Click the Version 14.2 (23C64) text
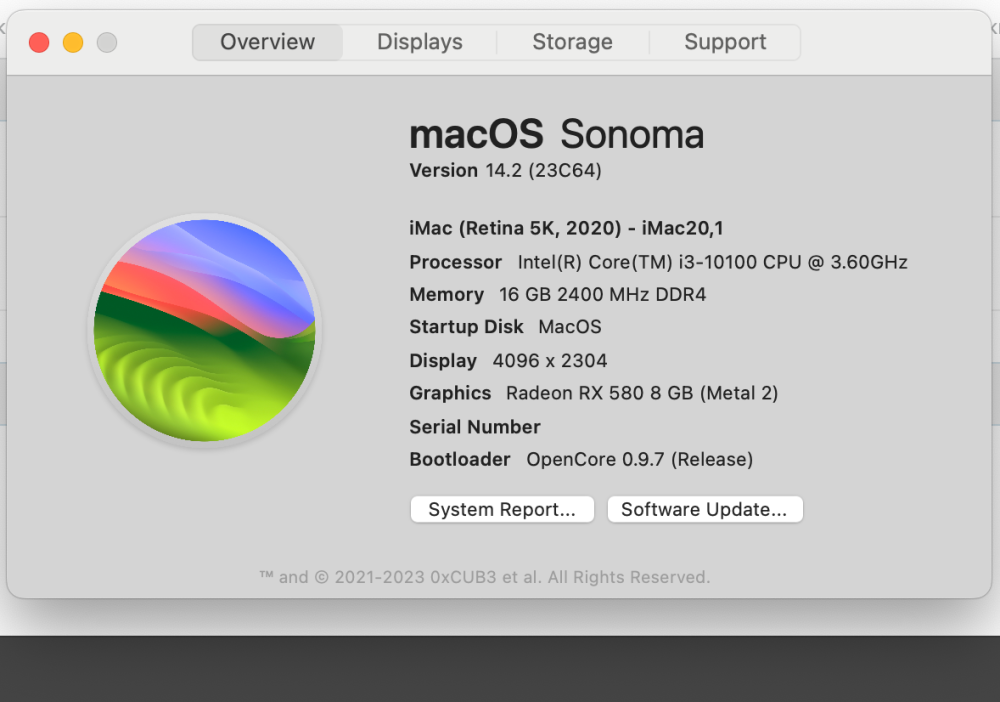The image size is (1000, 702). [505, 170]
